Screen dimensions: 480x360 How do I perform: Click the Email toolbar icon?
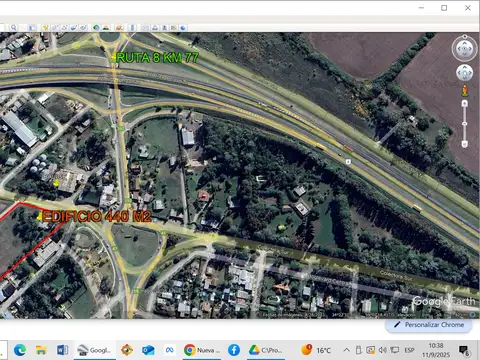click(x=145, y=28)
